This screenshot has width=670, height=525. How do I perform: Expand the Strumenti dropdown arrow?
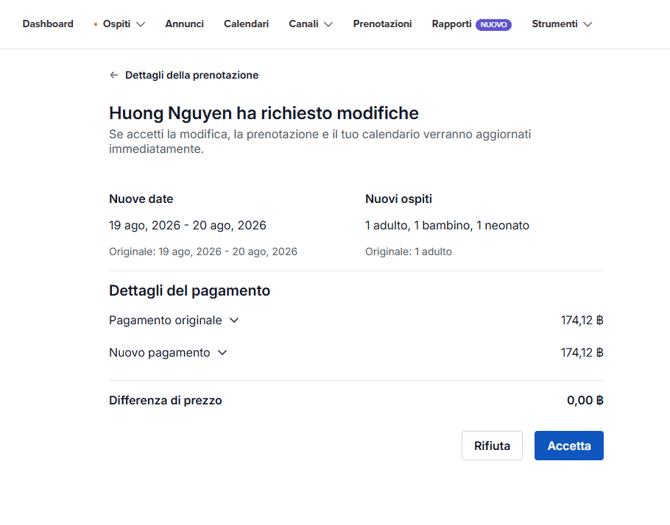point(587,24)
